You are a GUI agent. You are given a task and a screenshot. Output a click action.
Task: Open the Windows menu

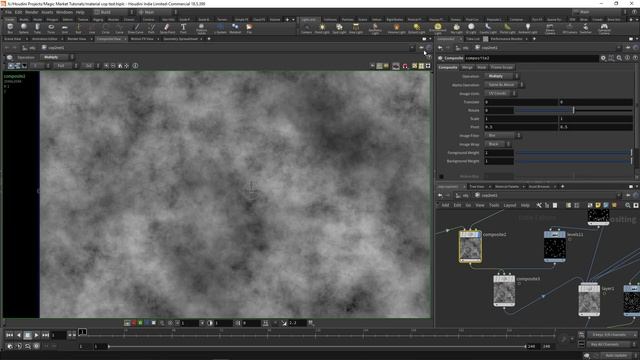coord(64,12)
